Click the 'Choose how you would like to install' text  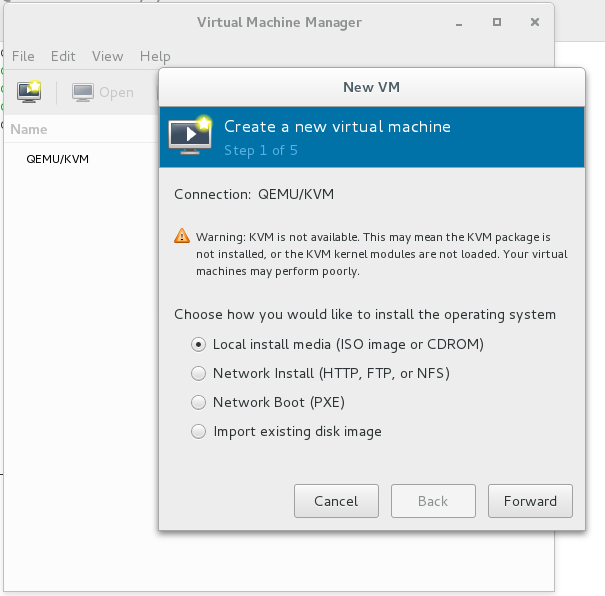click(x=365, y=314)
